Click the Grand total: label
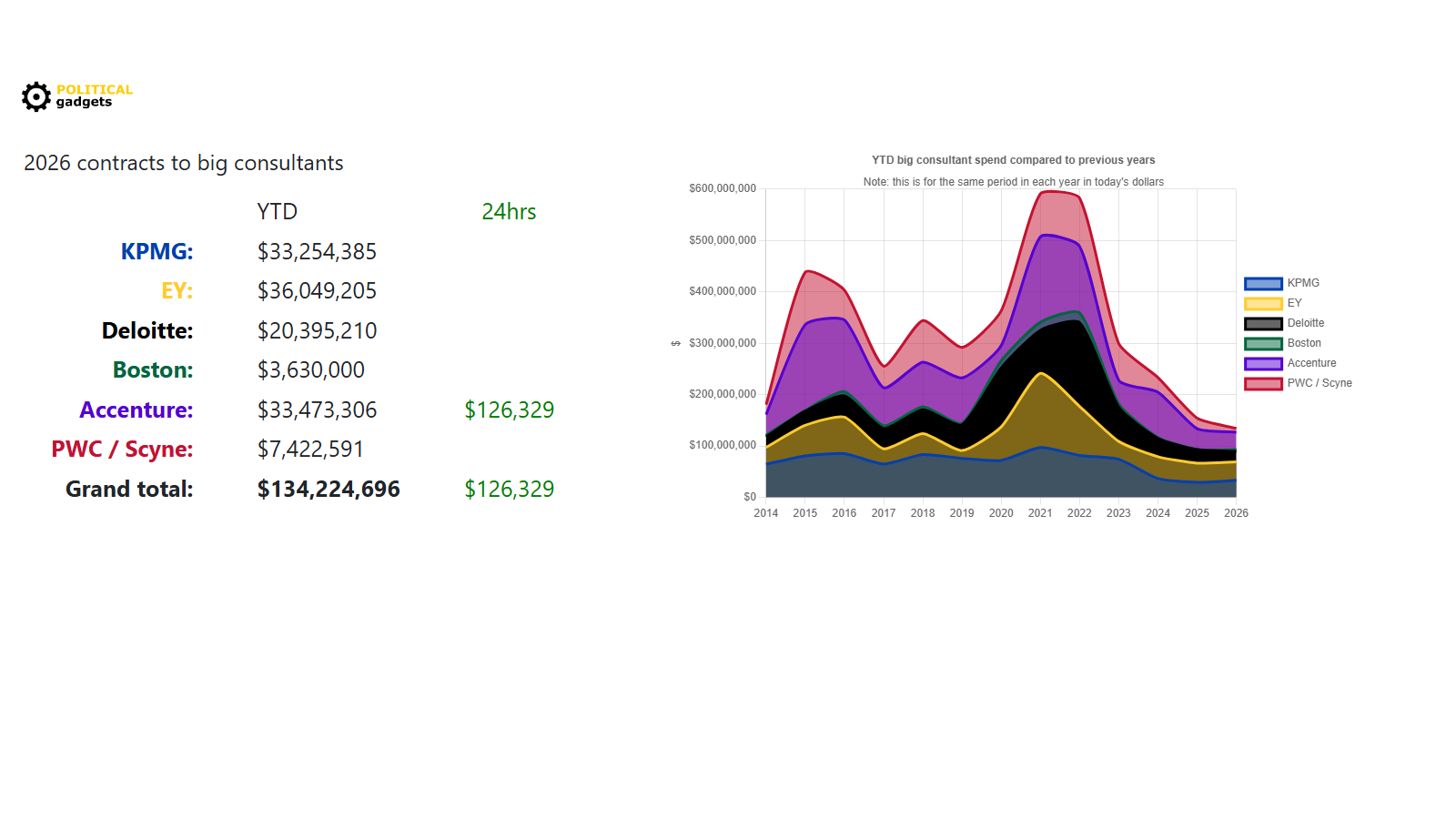 pos(129,489)
